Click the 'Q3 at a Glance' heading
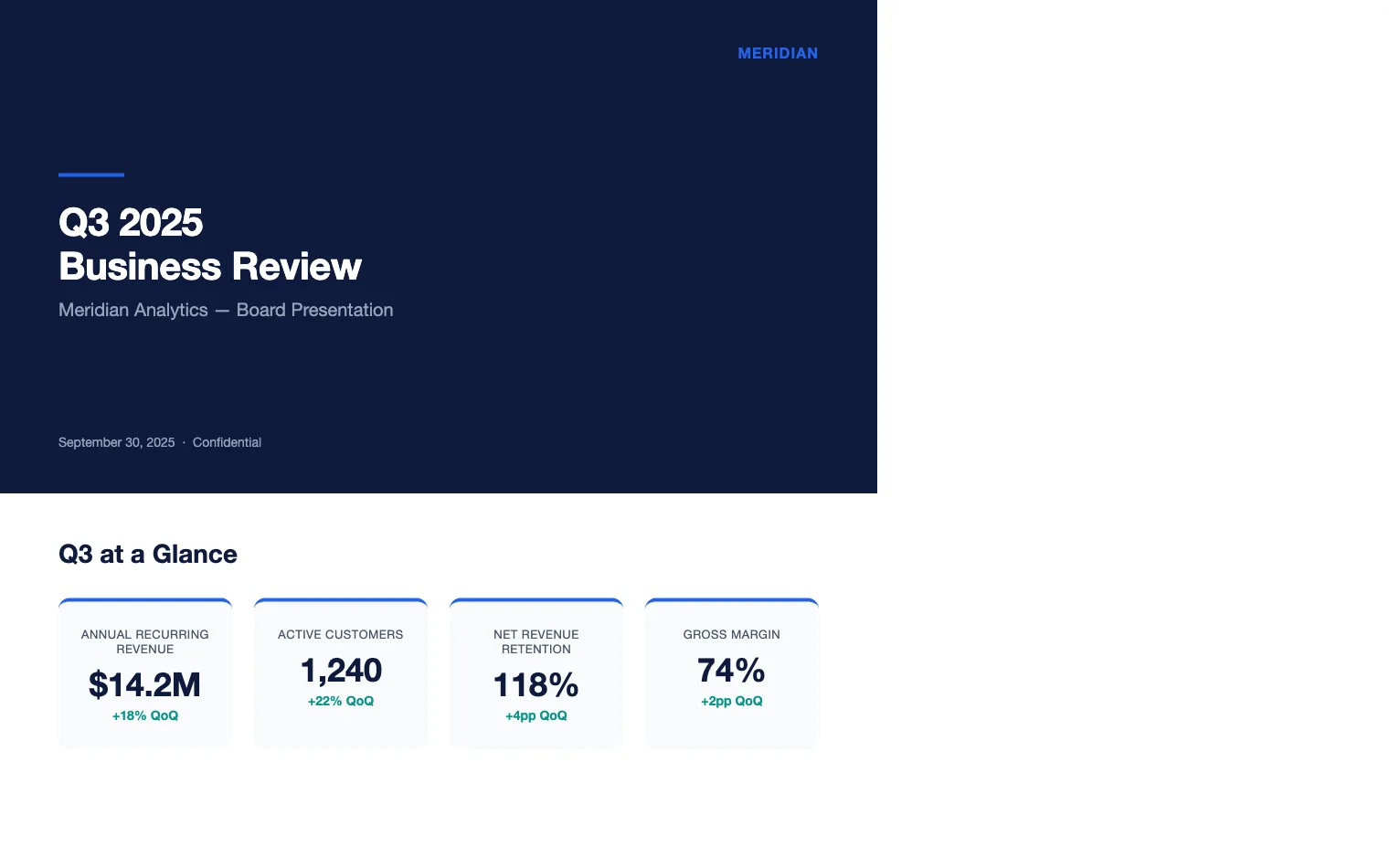This screenshot has width=1389, height=868. (x=148, y=554)
